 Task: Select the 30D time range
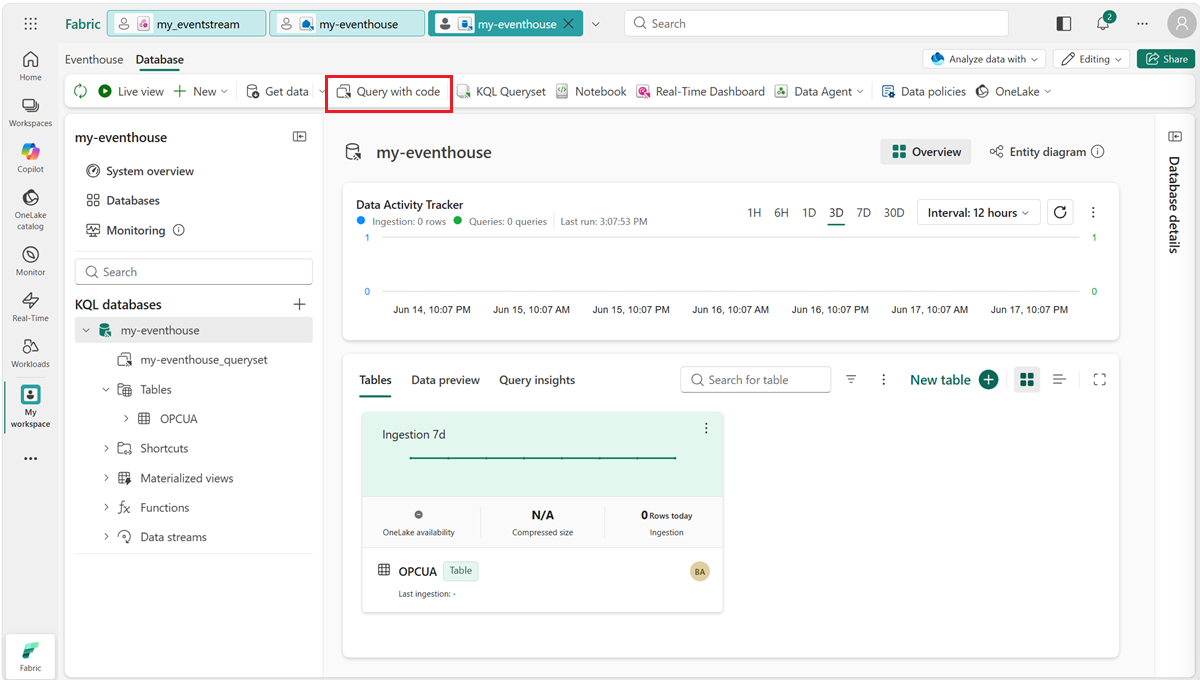(x=894, y=213)
